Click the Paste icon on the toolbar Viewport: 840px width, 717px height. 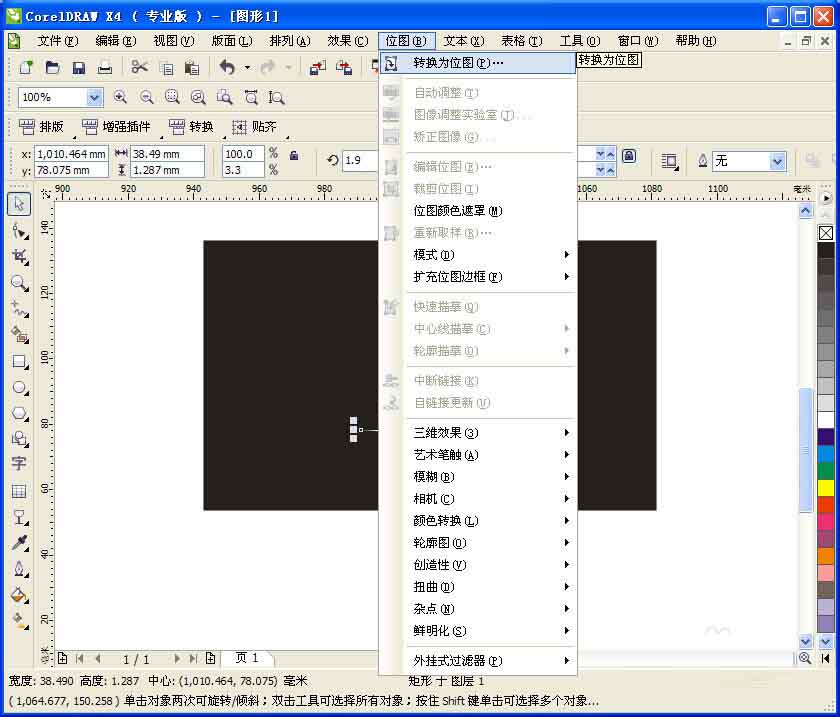pyautogui.click(x=192, y=67)
